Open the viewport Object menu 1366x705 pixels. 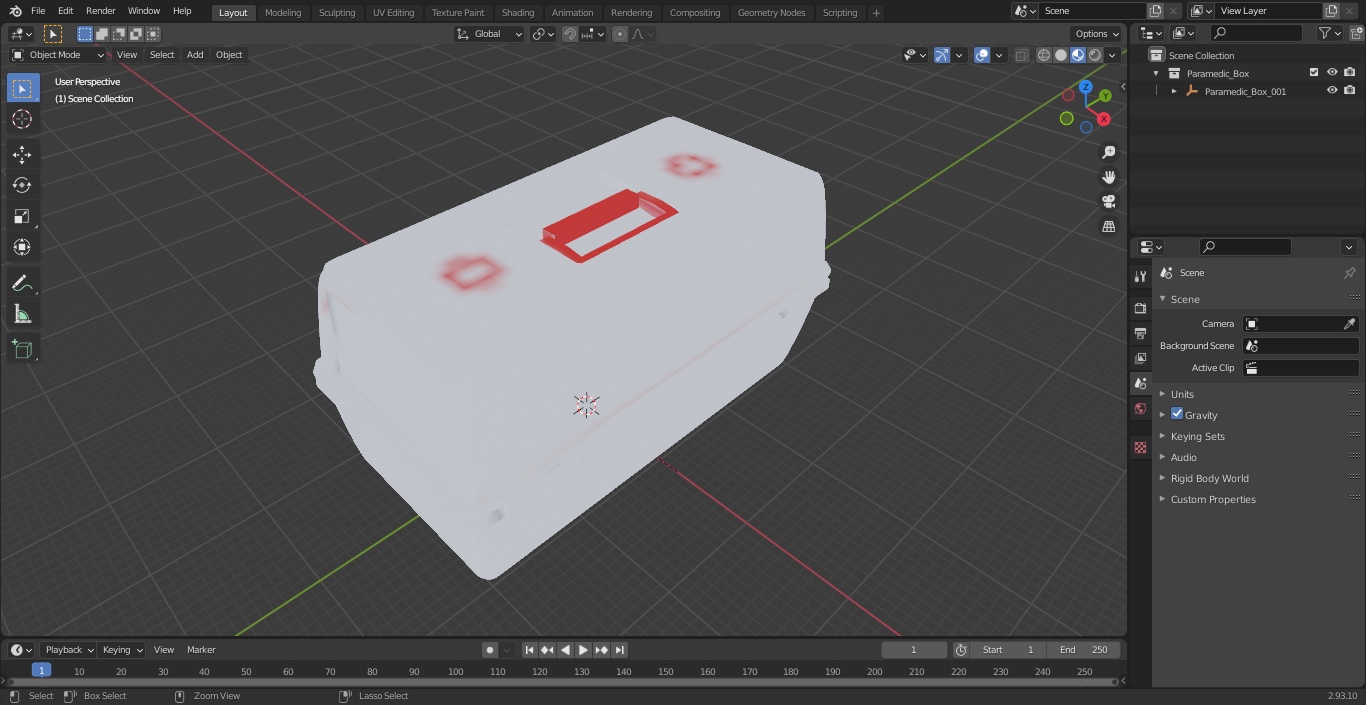(229, 55)
